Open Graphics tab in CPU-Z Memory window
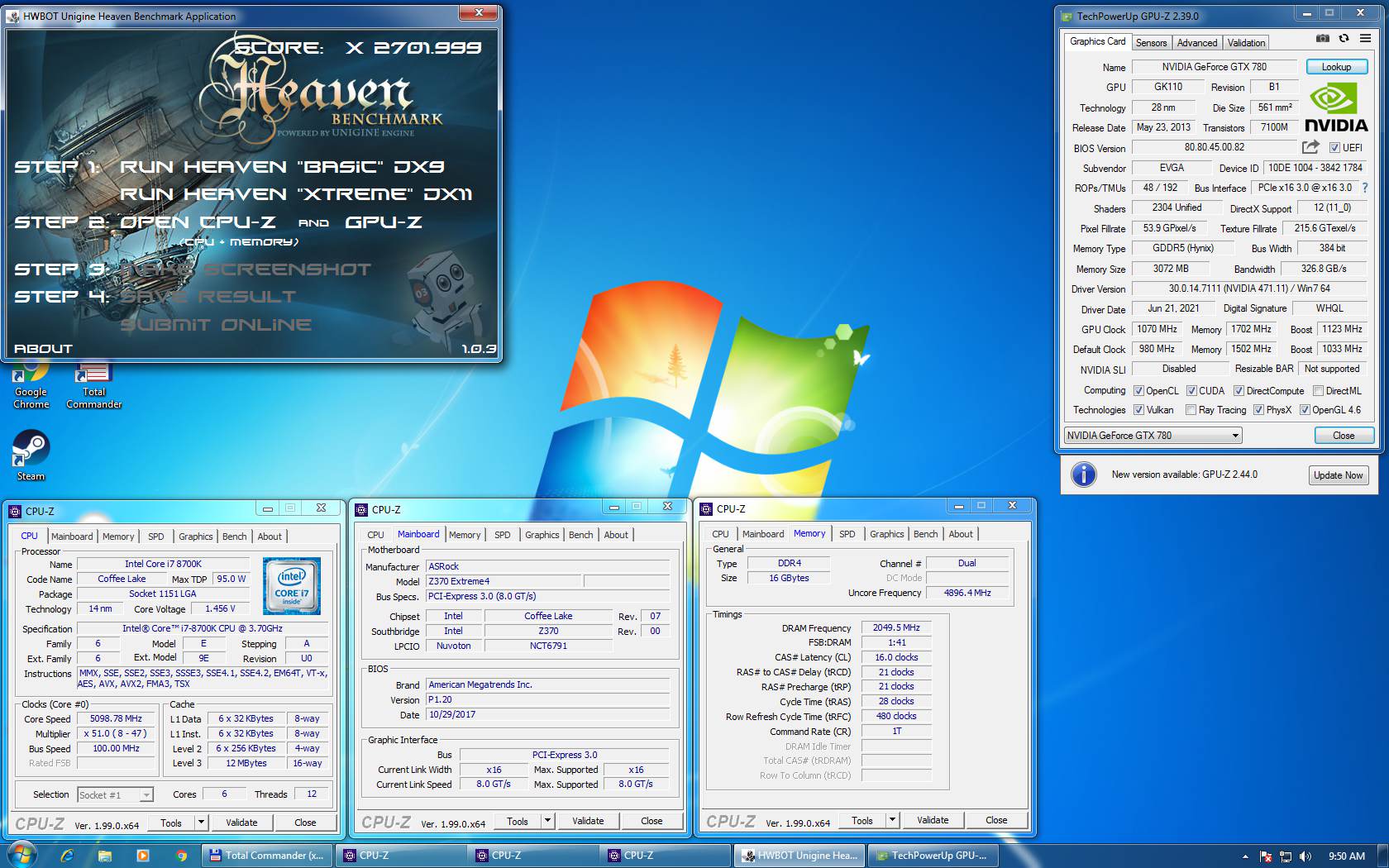The image size is (1389, 868). [x=886, y=534]
